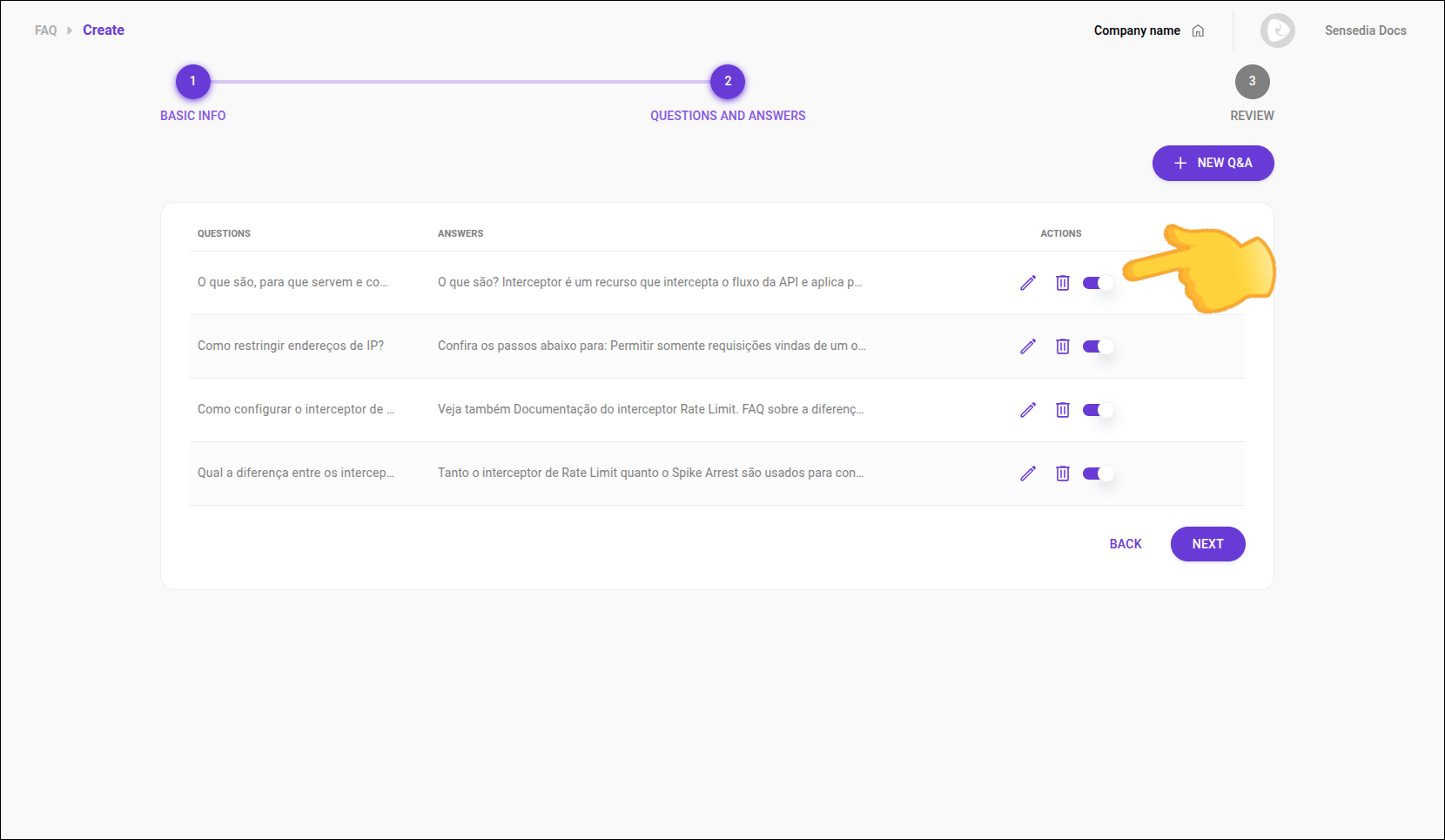
Task: Toggle off the Spike Arrest comparison Q&A
Action: (x=1098, y=473)
